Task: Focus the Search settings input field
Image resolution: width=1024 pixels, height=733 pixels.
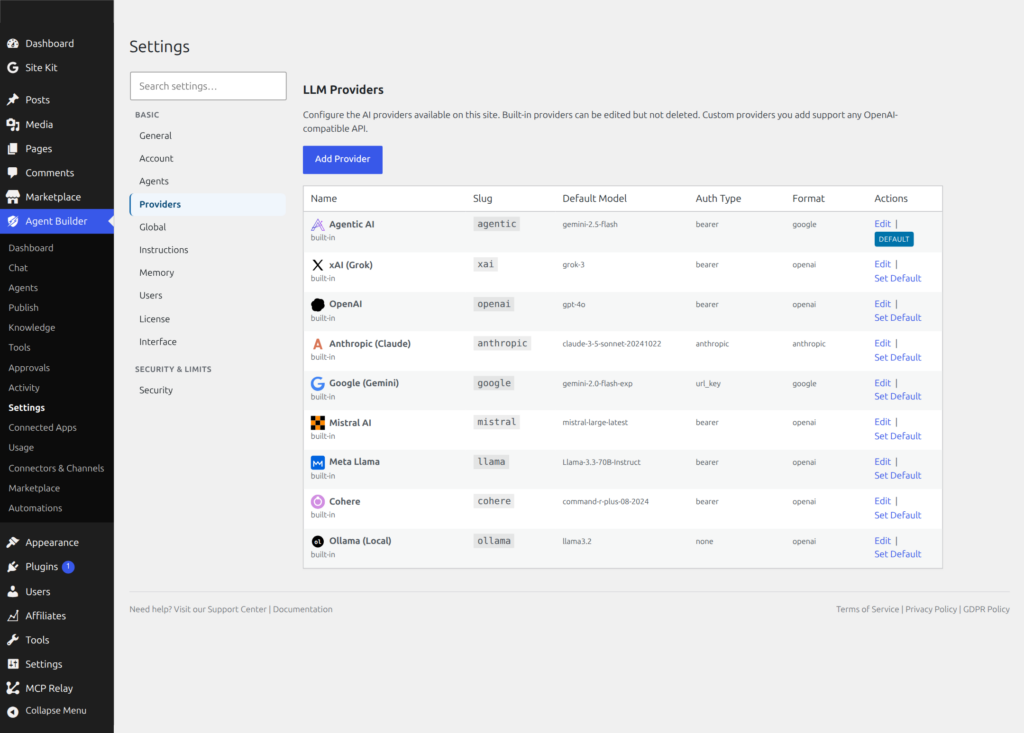Action: 208,86
